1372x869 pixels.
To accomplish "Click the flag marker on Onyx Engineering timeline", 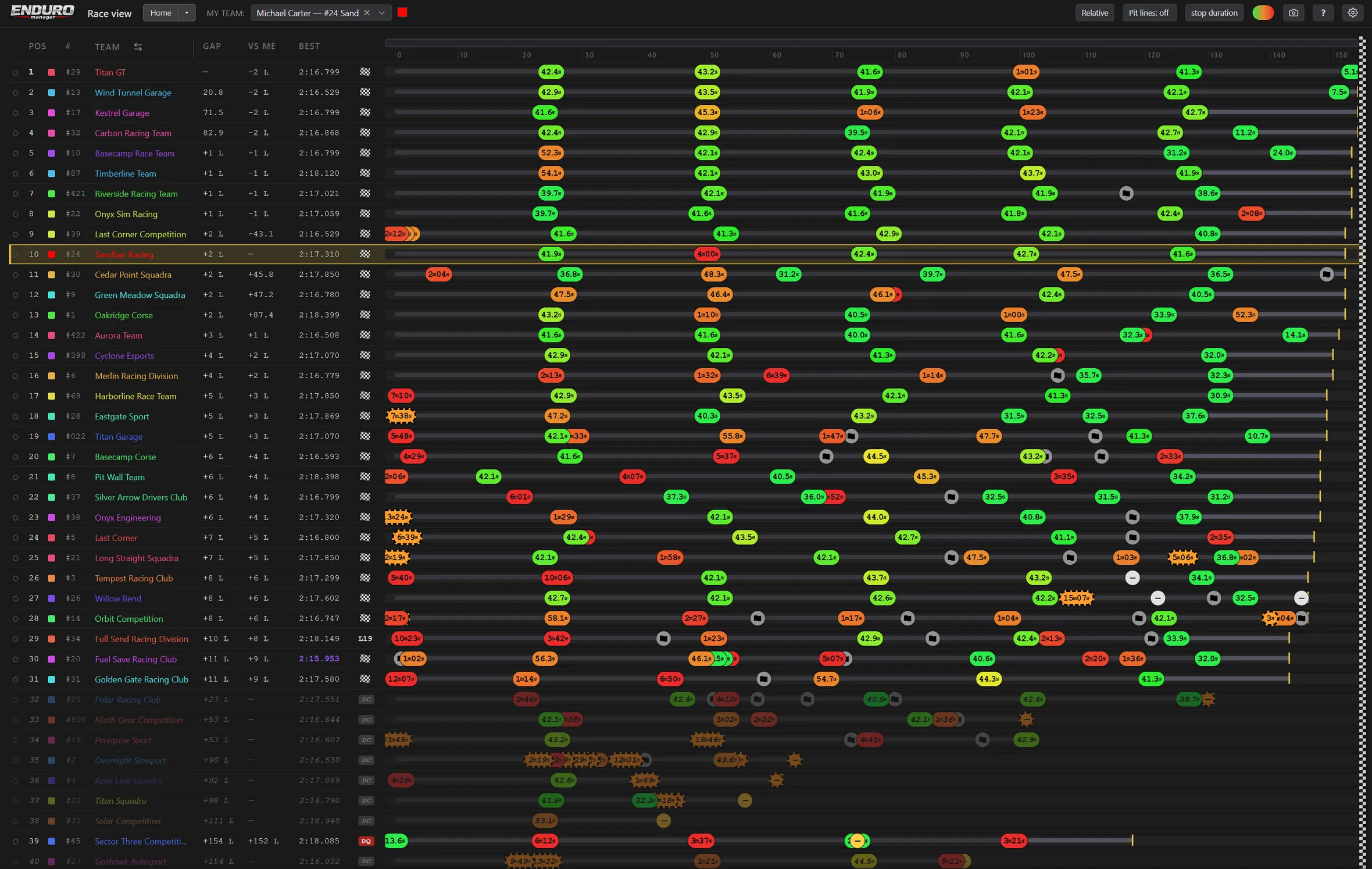I will pyautogui.click(x=1132, y=517).
